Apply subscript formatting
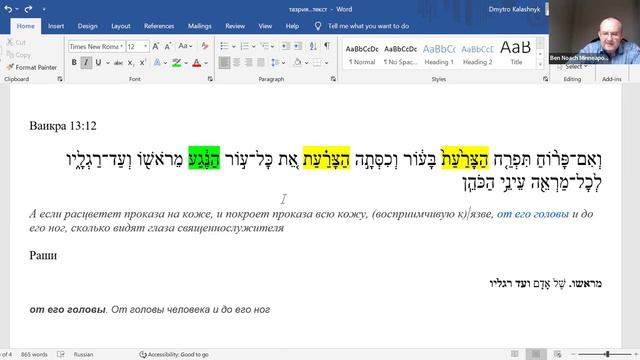Screen dimensions: 640x360 (130, 63)
